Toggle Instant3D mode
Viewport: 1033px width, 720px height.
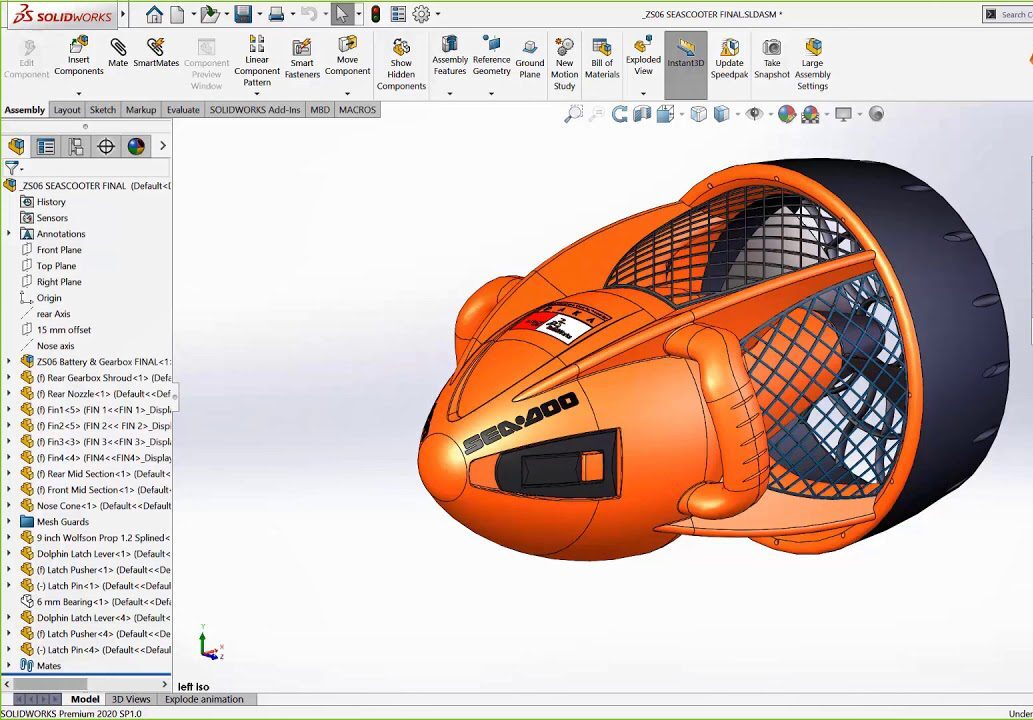click(x=686, y=65)
